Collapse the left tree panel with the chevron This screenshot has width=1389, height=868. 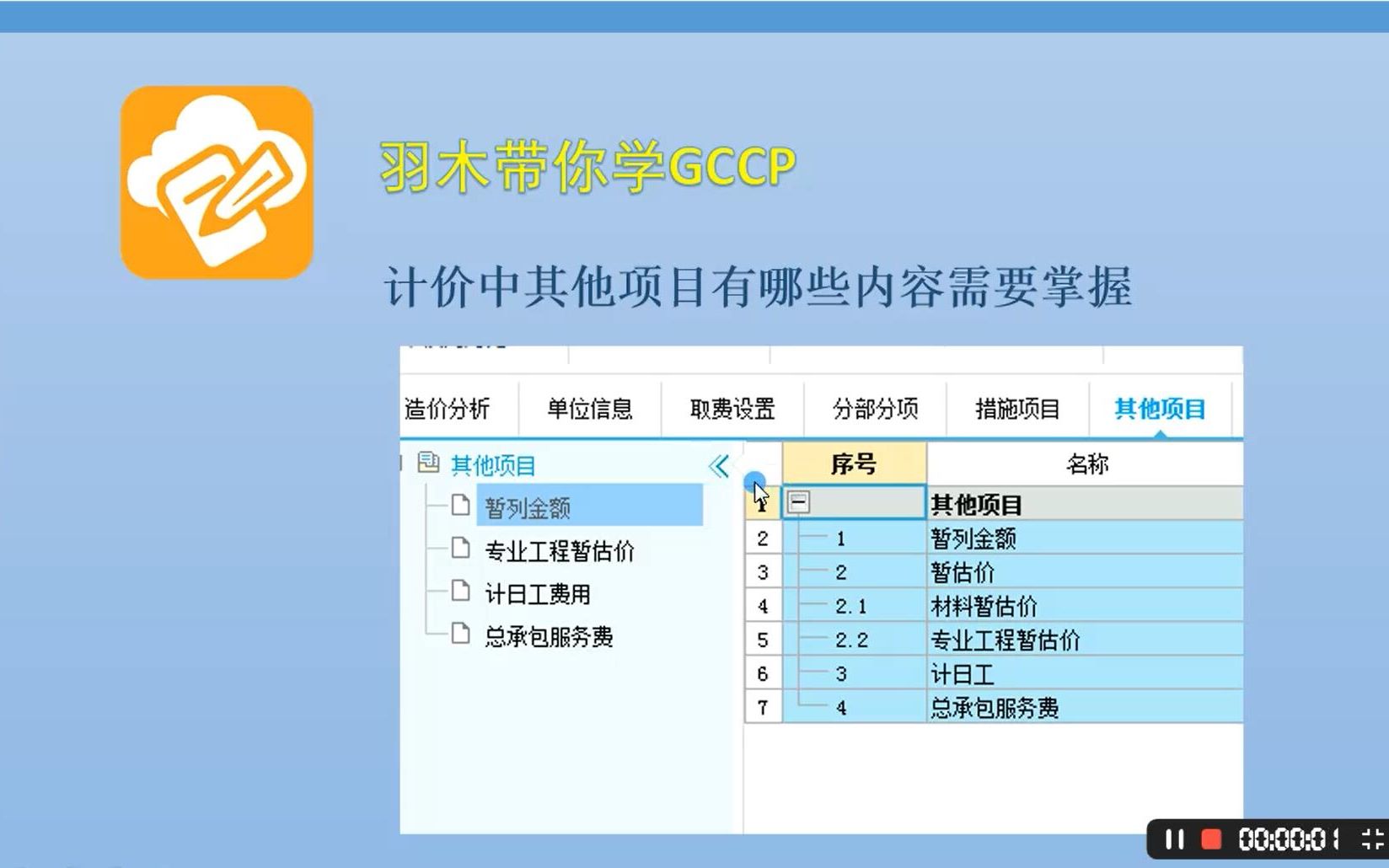point(717,464)
